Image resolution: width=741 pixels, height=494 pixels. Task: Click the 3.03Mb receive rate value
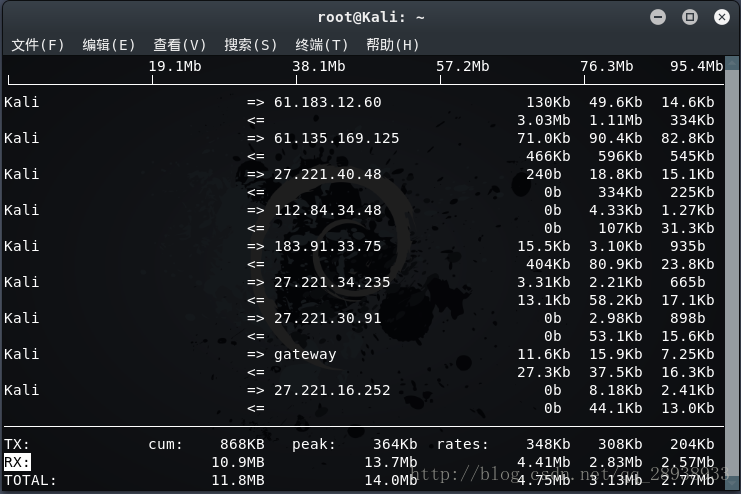[543, 120]
